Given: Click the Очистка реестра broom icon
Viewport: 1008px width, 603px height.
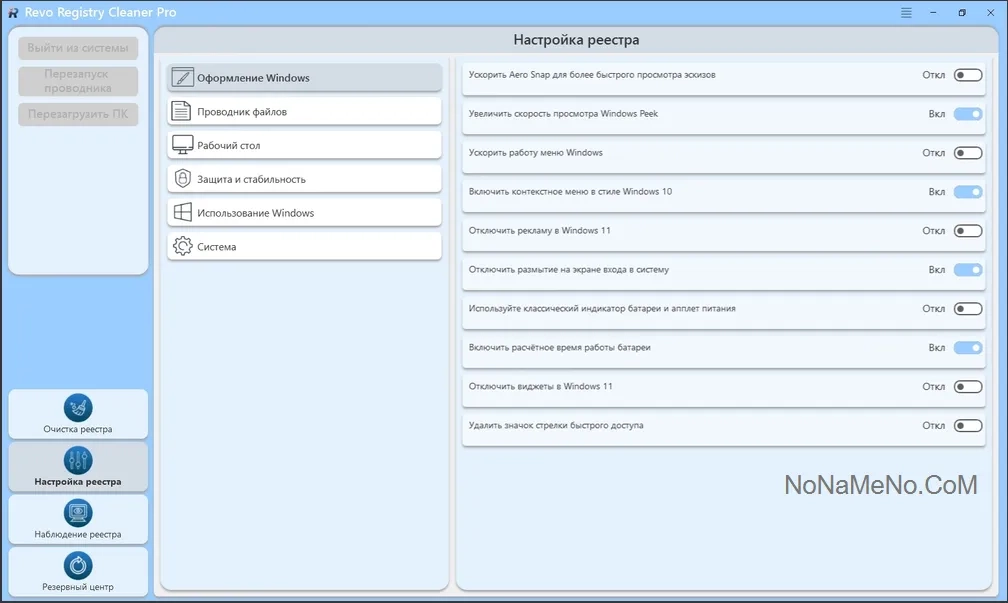Looking at the screenshot, I should coord(78,407).
